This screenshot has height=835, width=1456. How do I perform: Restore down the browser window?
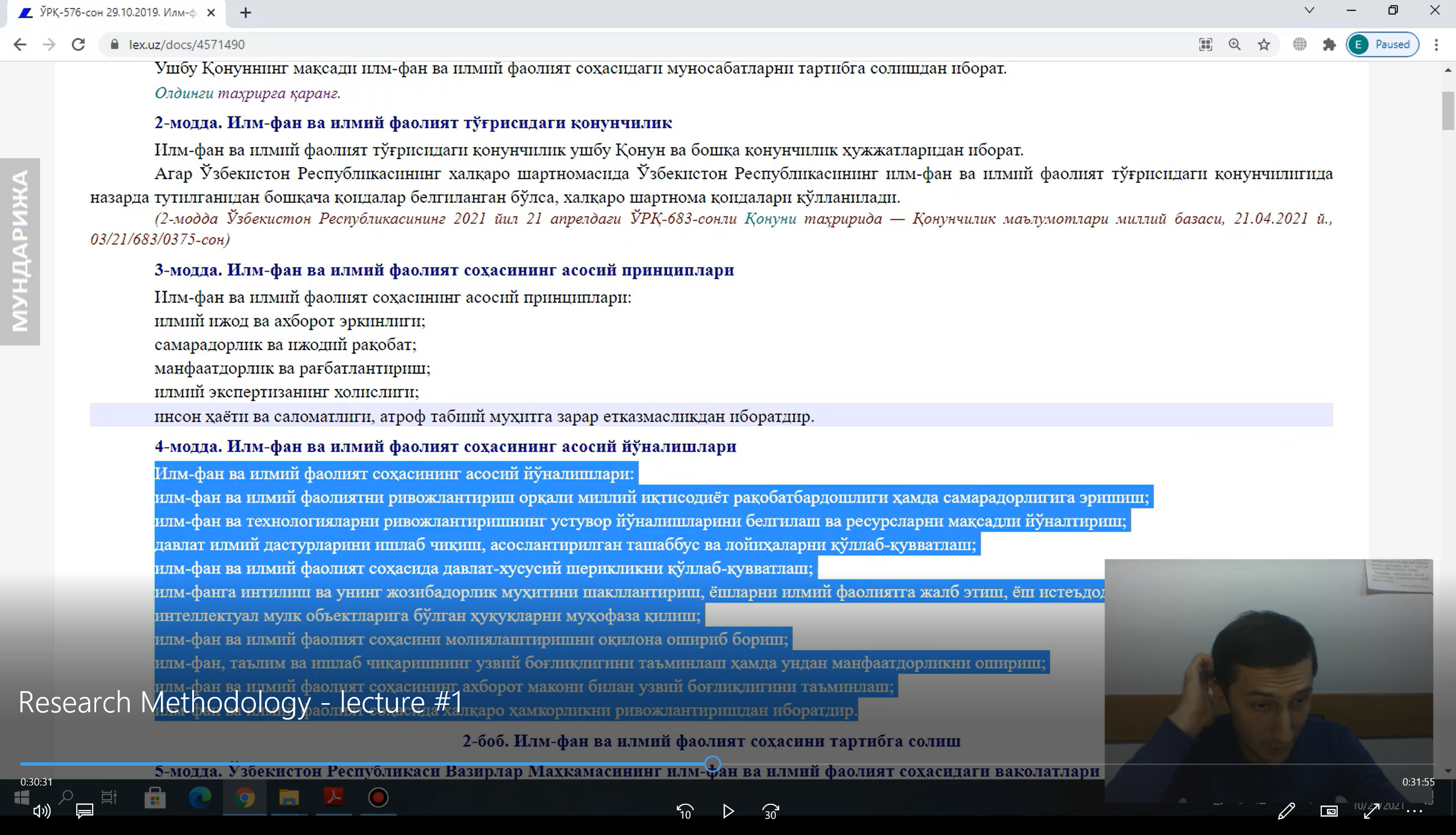[x=1393, y=10]
